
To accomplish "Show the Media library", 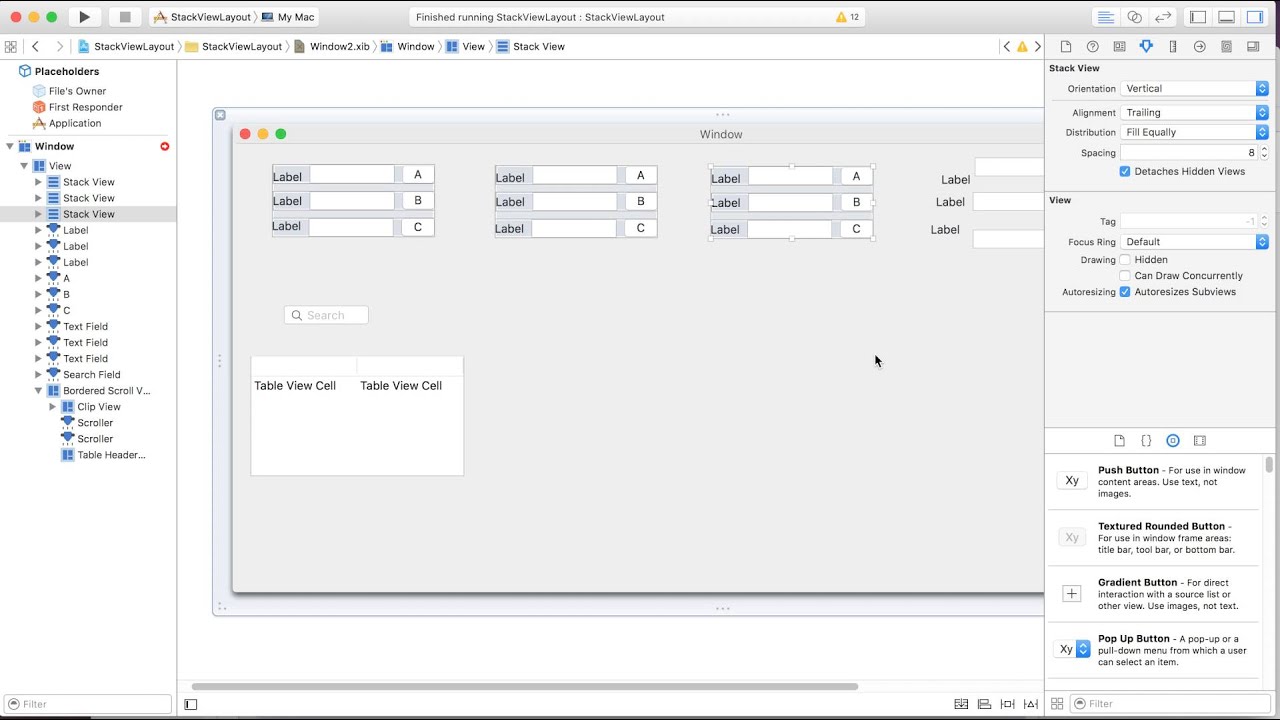I will (x=1200, y=441).
